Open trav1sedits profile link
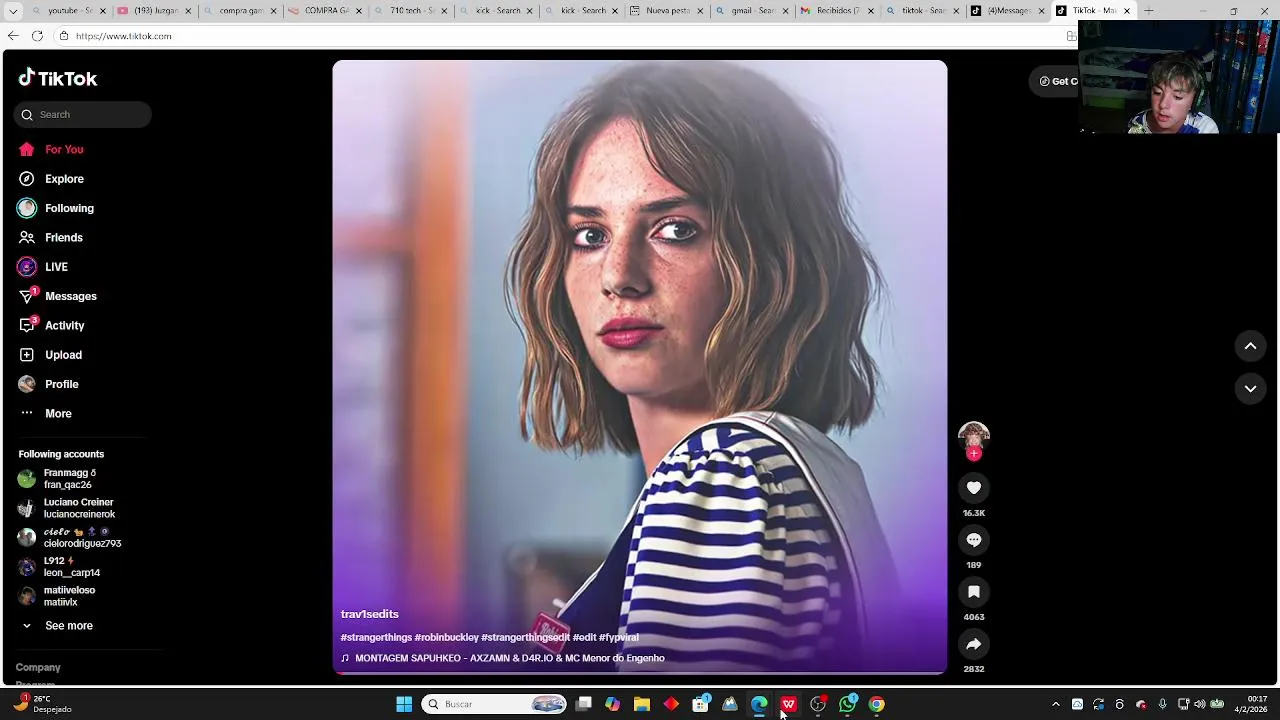Image resolution: width=1280 pixels, height=720 pixels. (369, 614)
